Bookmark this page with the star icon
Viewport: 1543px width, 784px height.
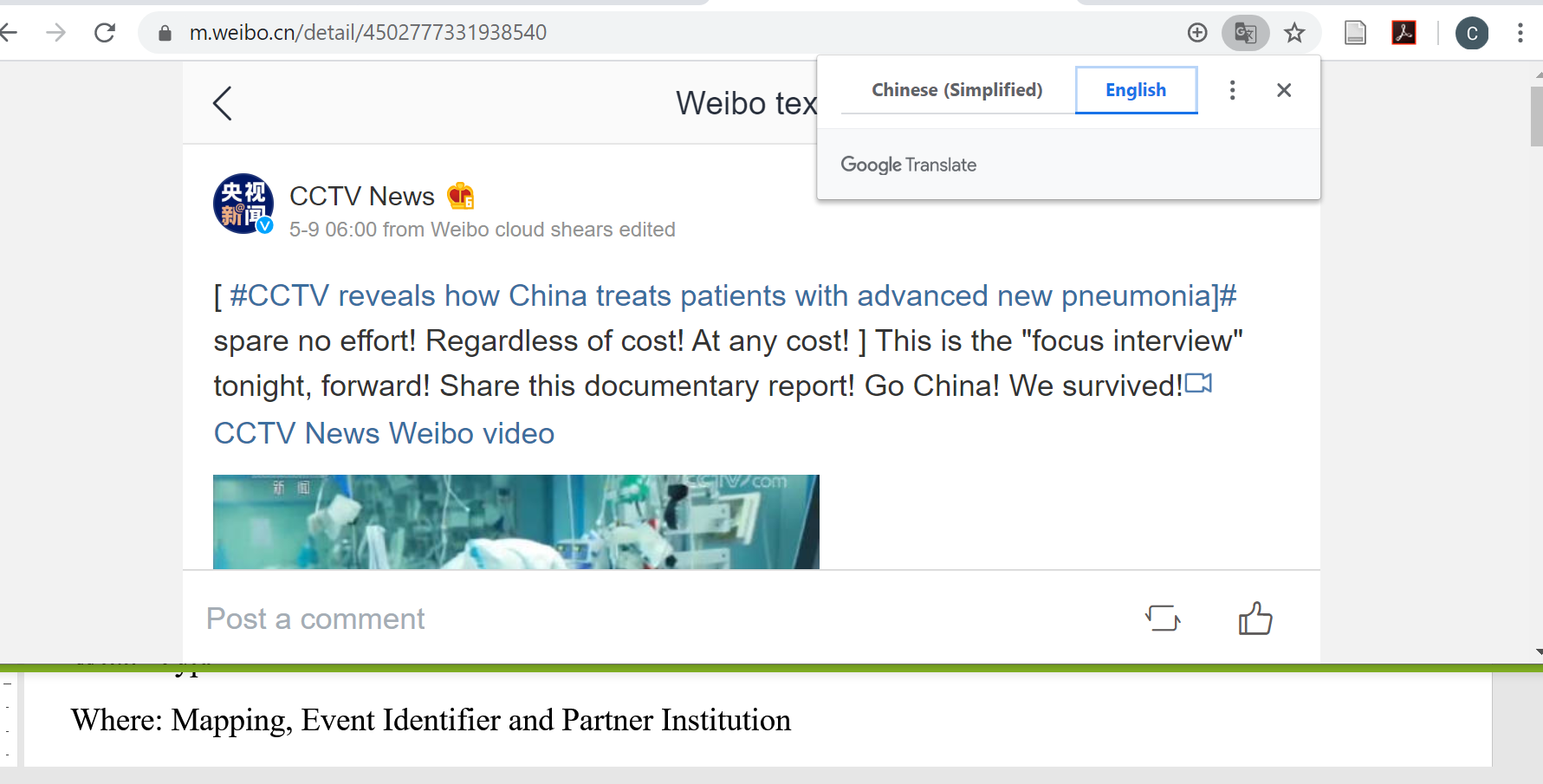1294,33
